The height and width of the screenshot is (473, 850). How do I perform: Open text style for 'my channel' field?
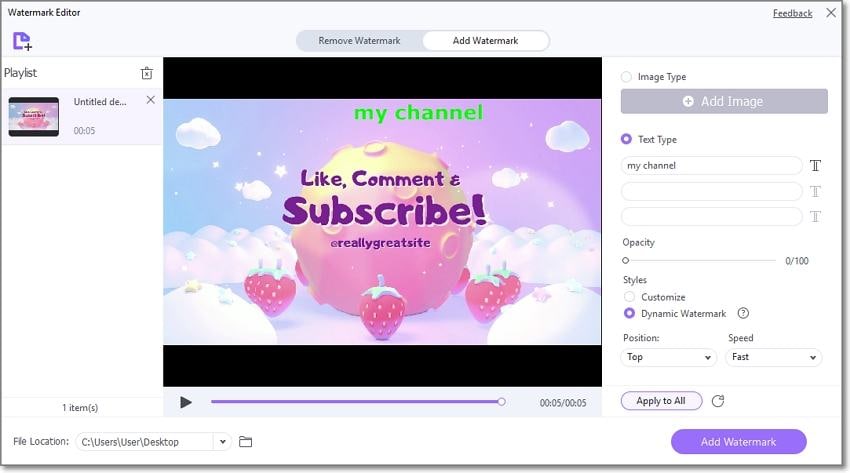pos(815,165)
